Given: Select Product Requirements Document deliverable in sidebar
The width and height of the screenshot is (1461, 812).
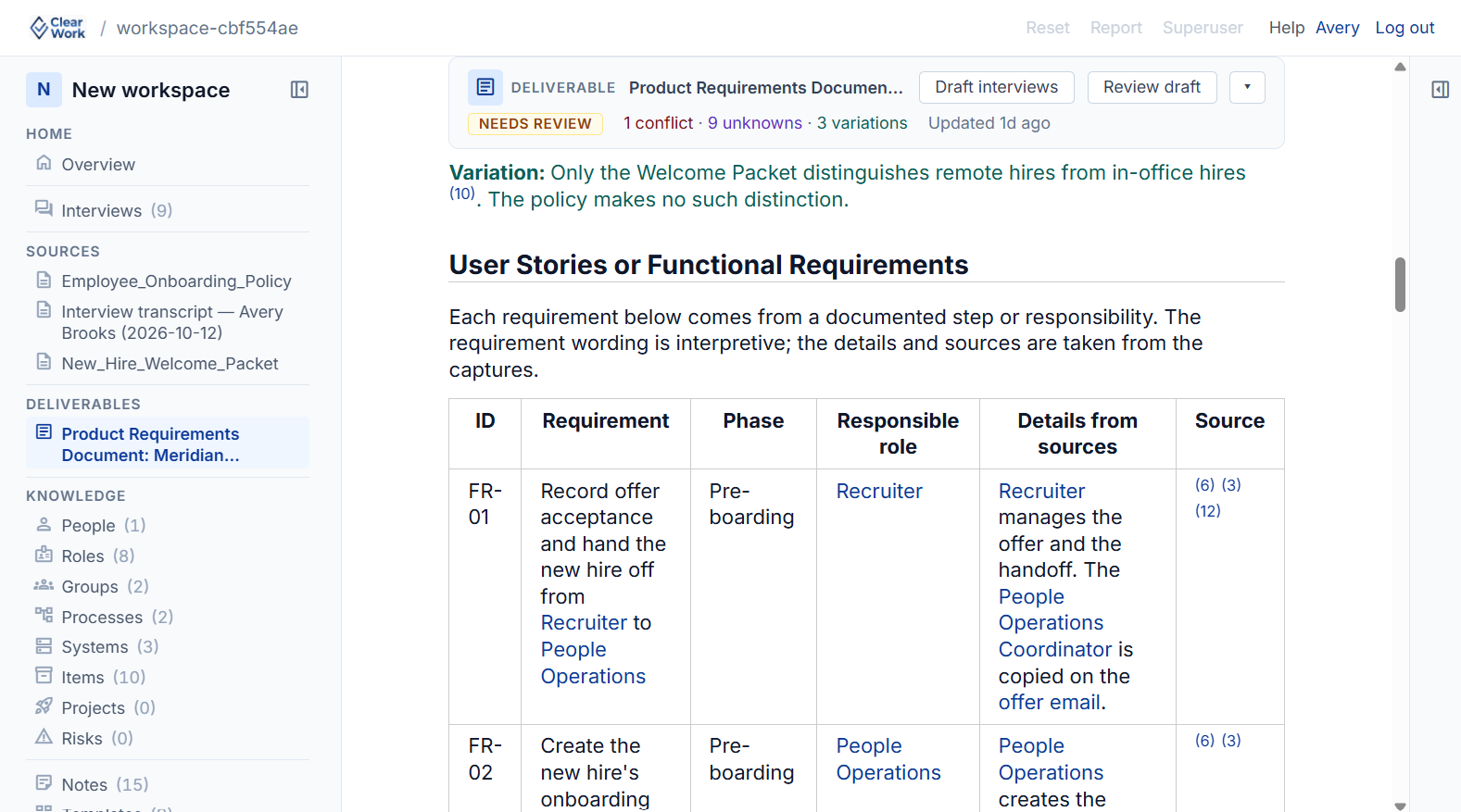Looking at the screenshot, I should 168,444.
